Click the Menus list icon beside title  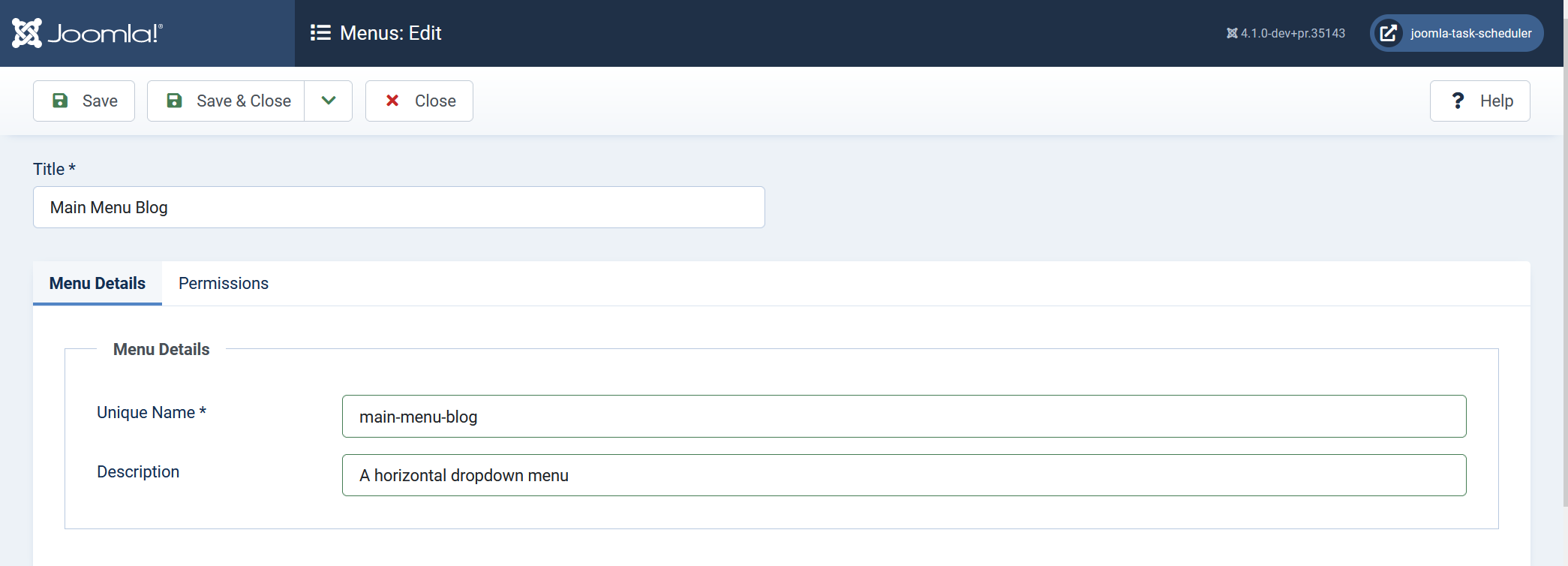(320, 33)
